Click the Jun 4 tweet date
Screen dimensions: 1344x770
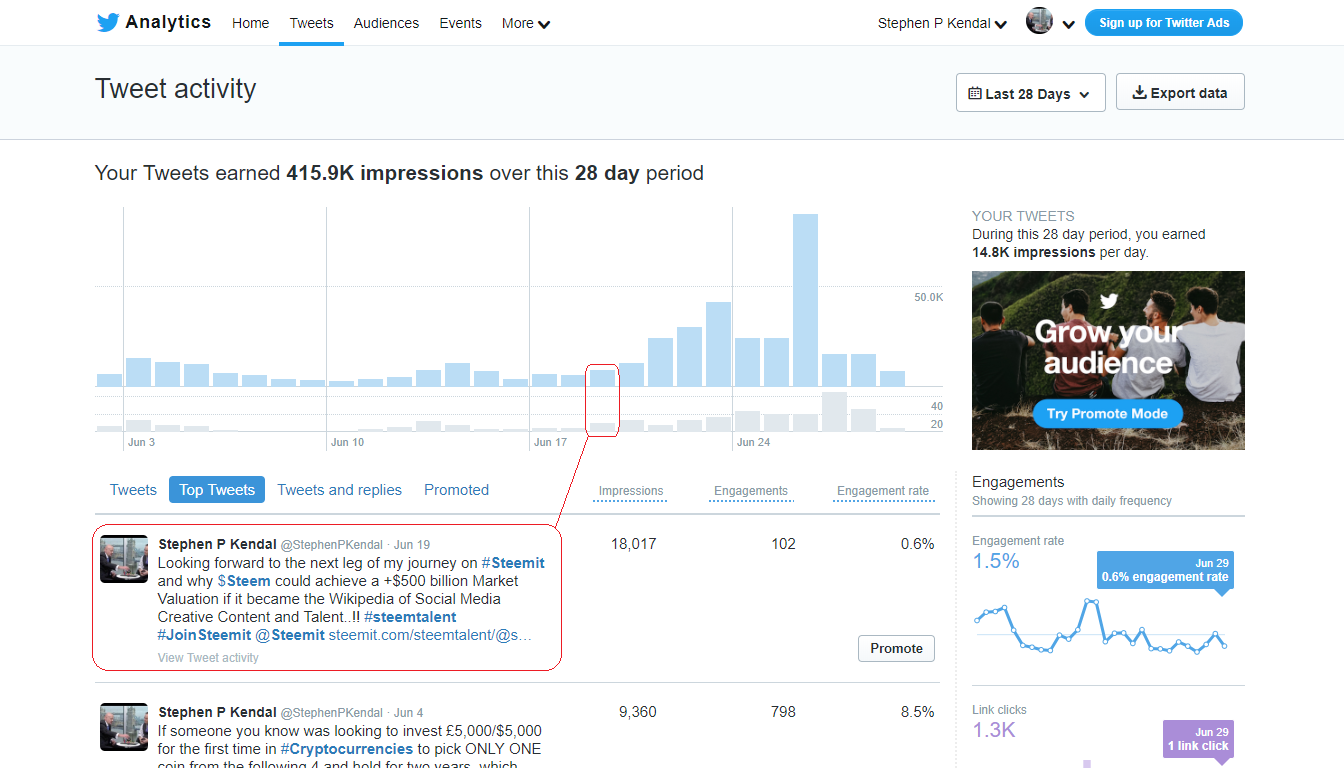pos(408,713)
